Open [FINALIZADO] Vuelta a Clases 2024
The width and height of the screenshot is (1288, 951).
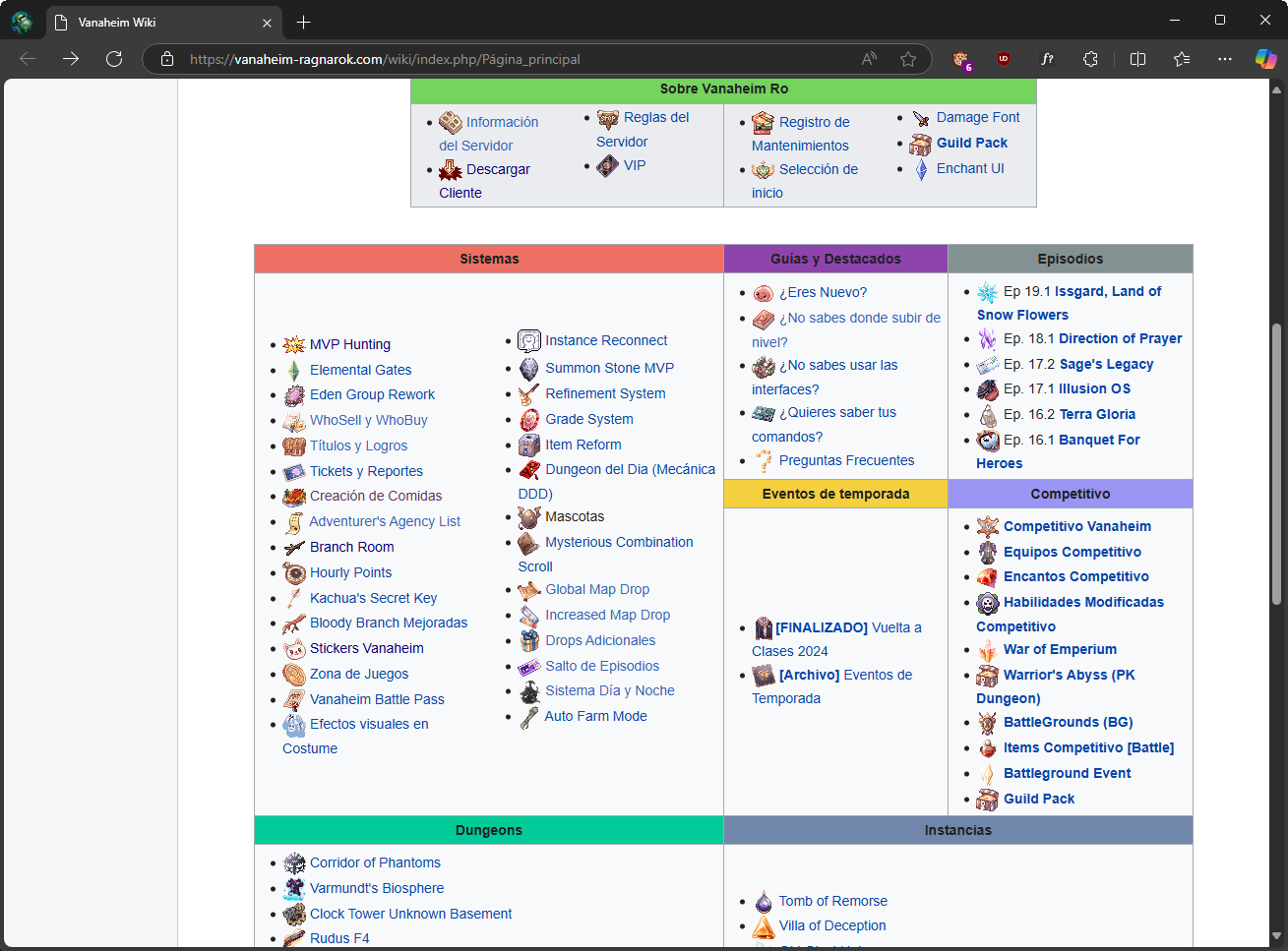[836, 639]
